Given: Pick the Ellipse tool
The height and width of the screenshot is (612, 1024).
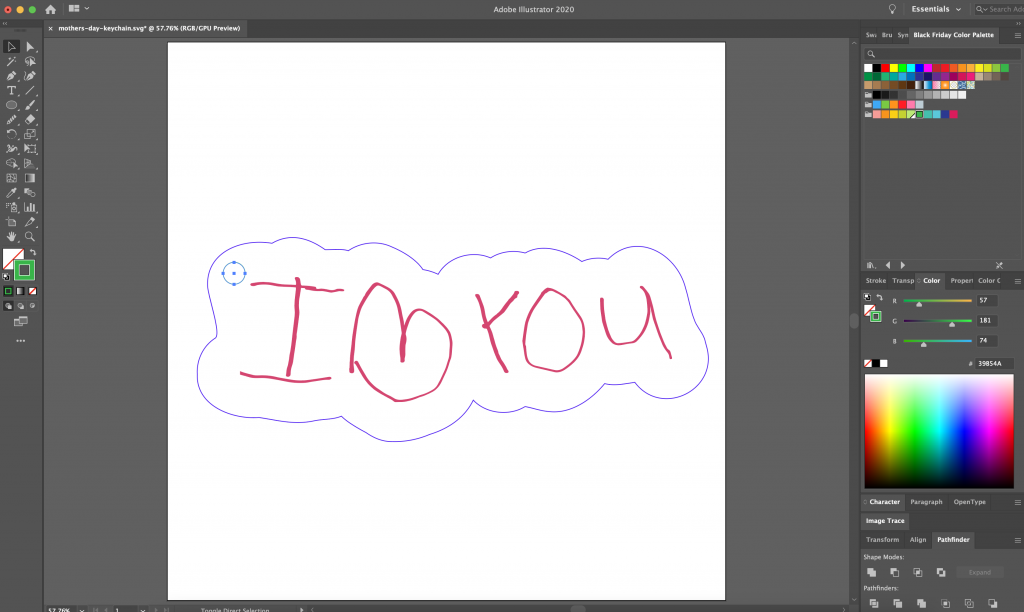Looking at the screenshot, I should tap(11, 105).
